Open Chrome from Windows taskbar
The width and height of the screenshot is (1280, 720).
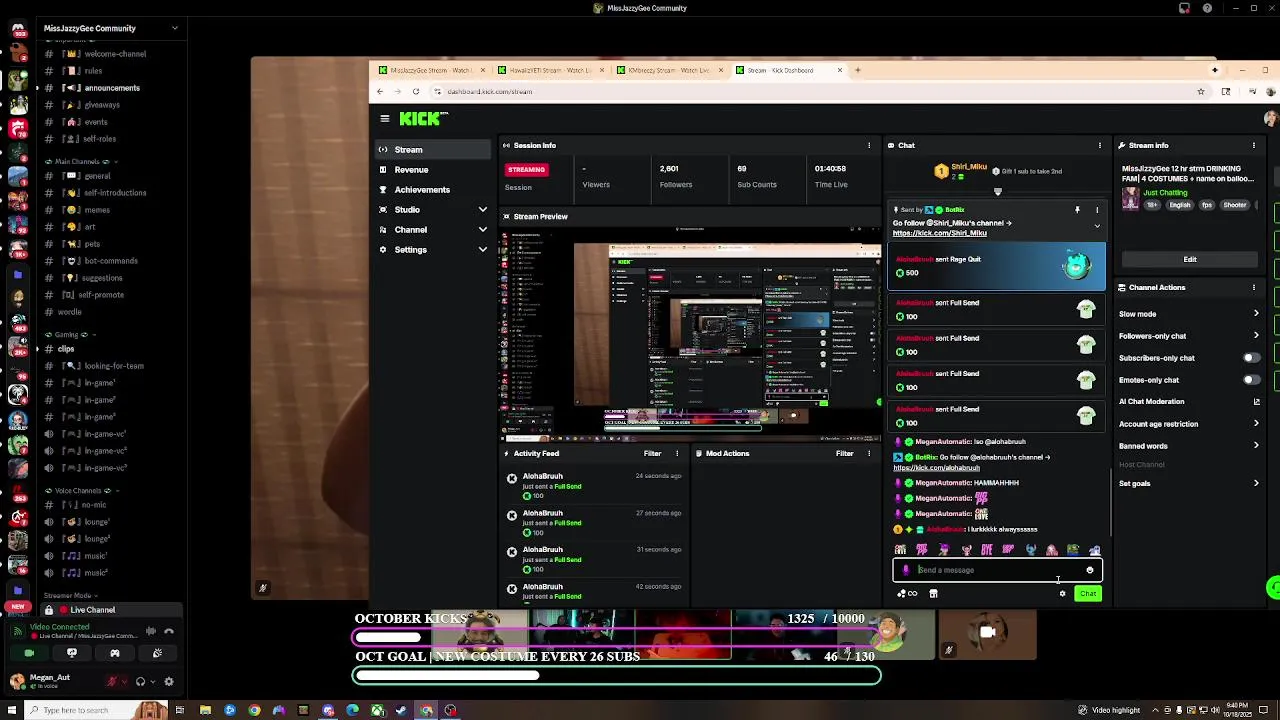coord(254,710)
